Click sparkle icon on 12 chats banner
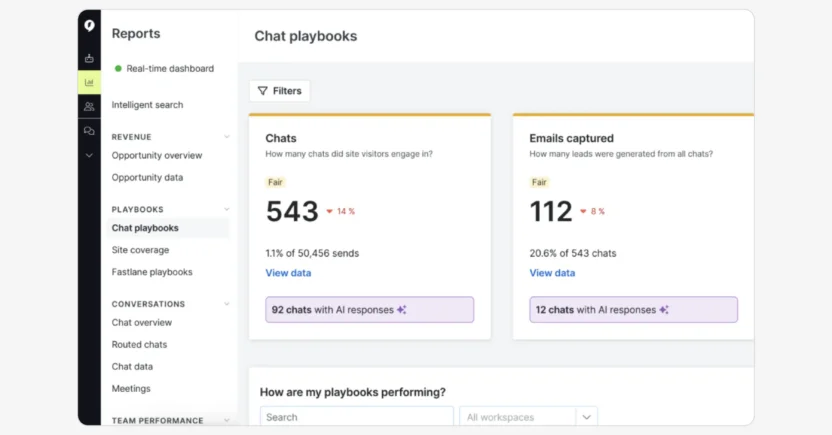The image size is (832, 435). click(x=664, y=310)
